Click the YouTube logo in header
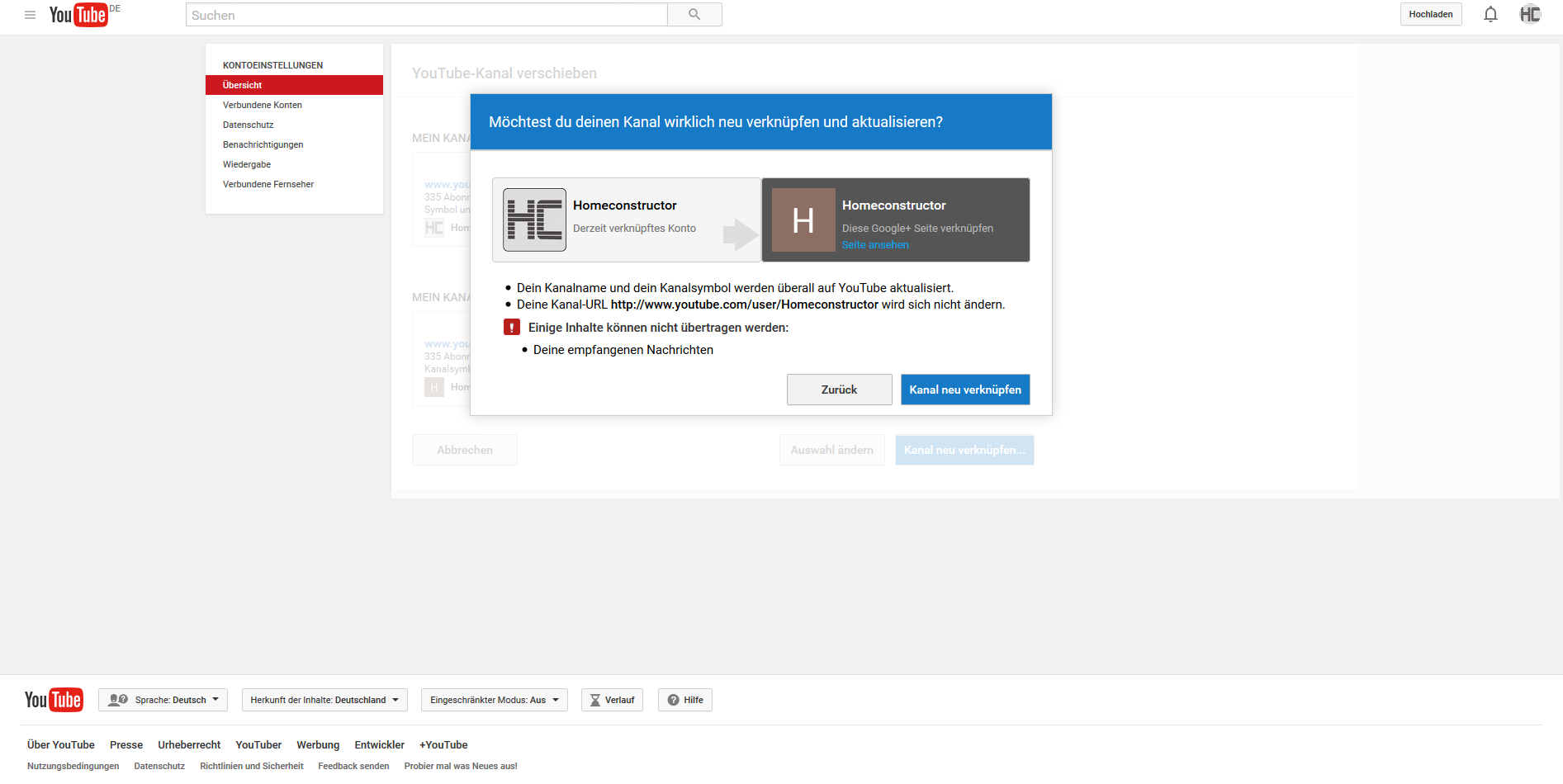The image size is (1563, 784). pos(78,15)
